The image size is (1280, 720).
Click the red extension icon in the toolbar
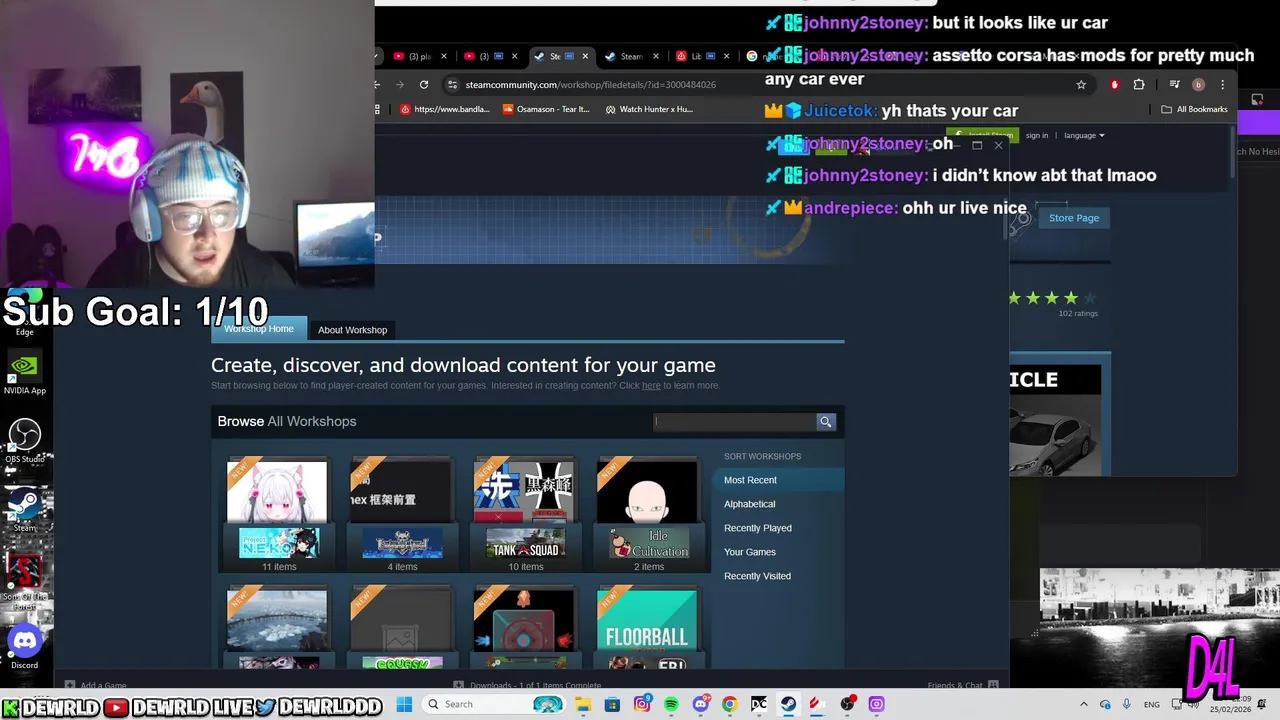pos(1114,85)
